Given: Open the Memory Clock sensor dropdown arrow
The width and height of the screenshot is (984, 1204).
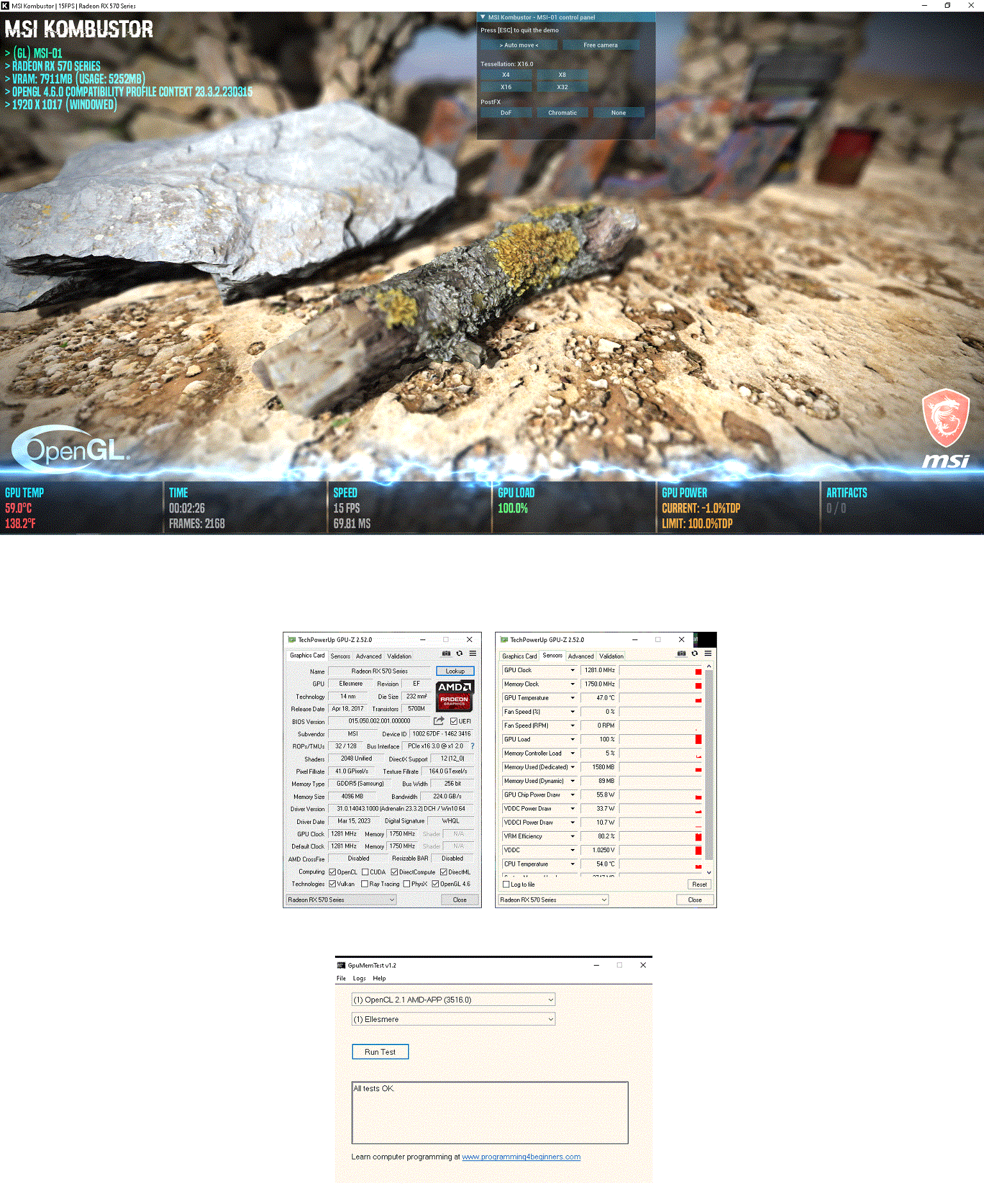Looking at the screenshot, I should pos(573,684).
